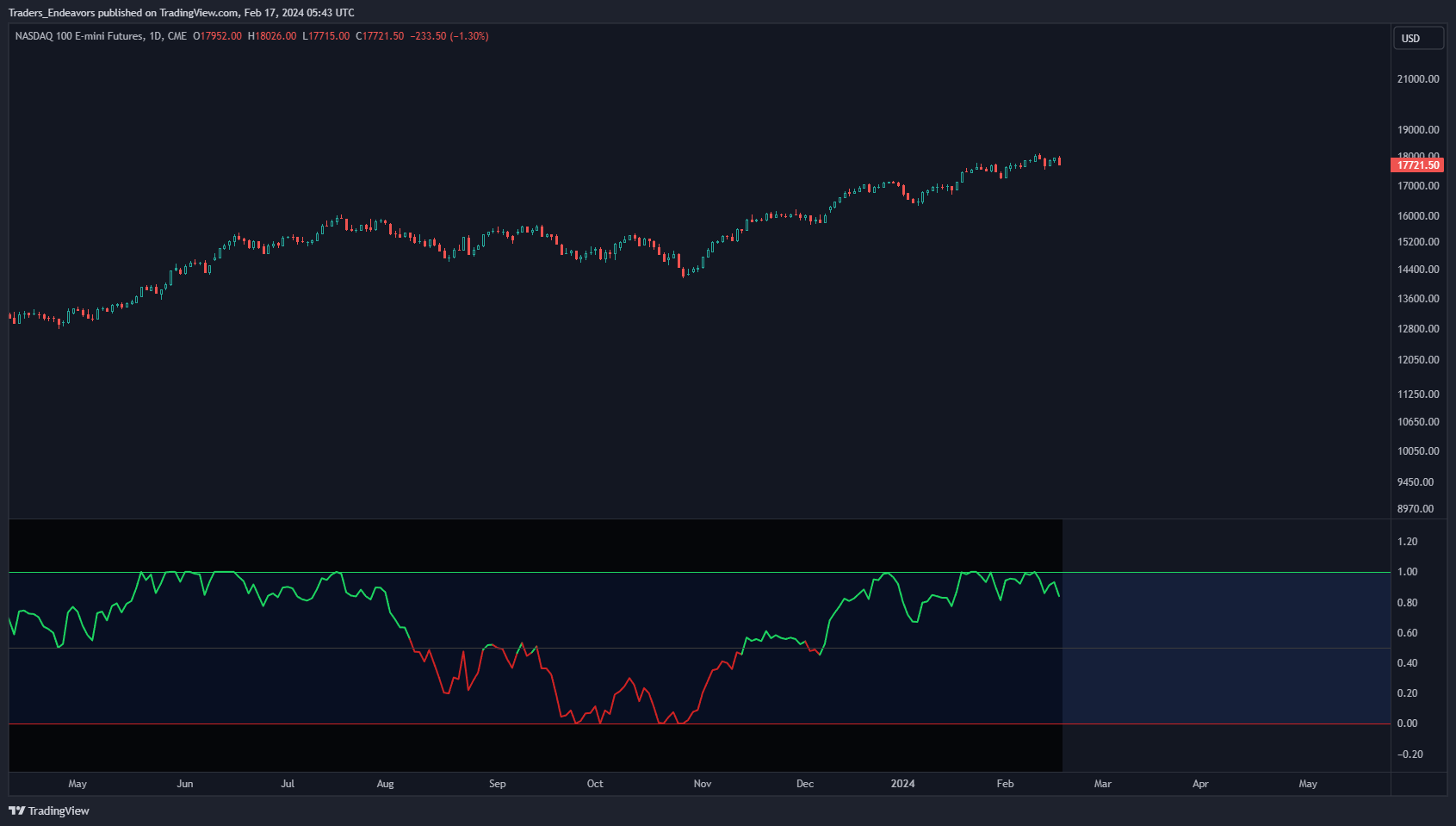The height and width of the screenshot is (826, 1456).
Task: Click the Feb label on time axis
Action: [1005, 784]
